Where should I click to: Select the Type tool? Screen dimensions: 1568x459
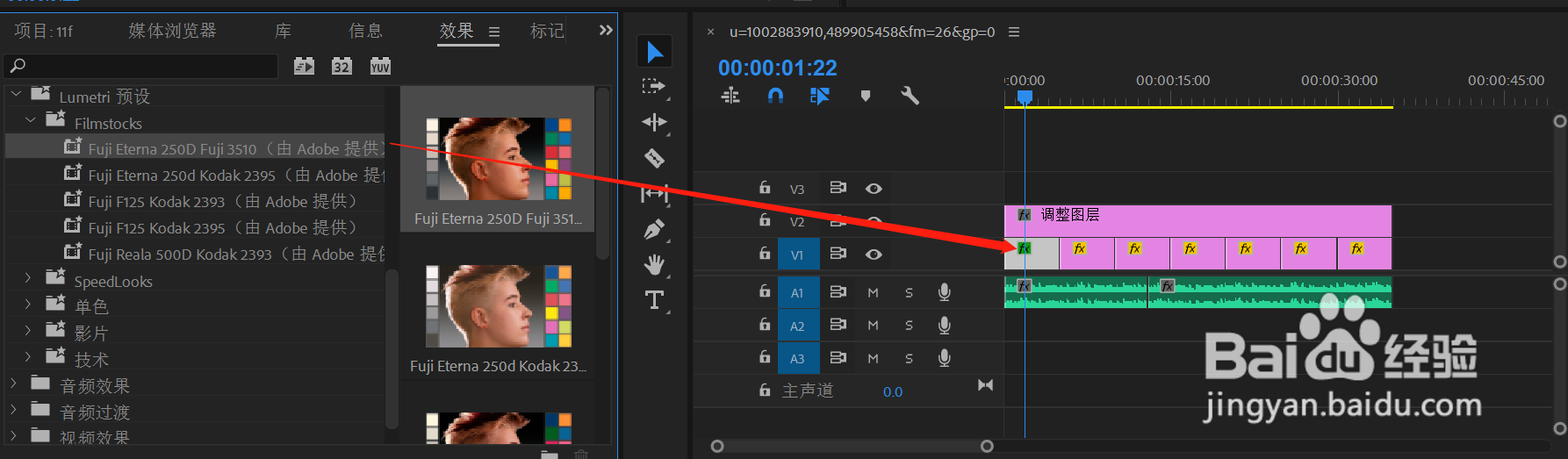[654, 300]
